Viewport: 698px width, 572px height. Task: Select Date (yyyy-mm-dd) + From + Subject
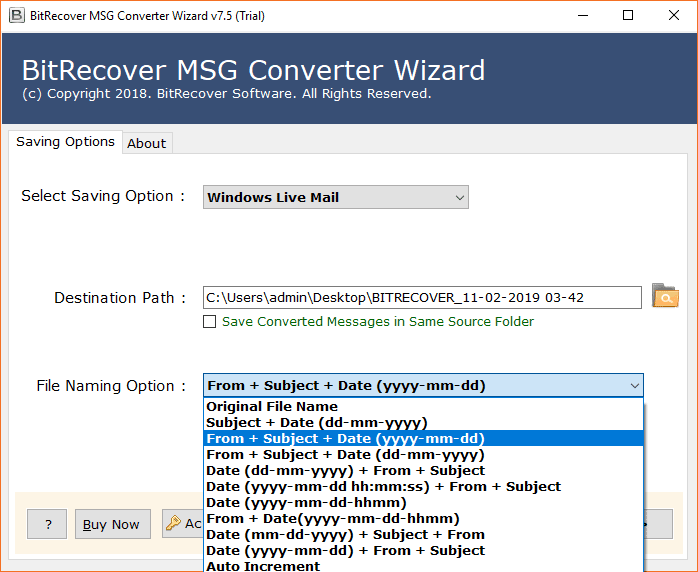(424, 551)
